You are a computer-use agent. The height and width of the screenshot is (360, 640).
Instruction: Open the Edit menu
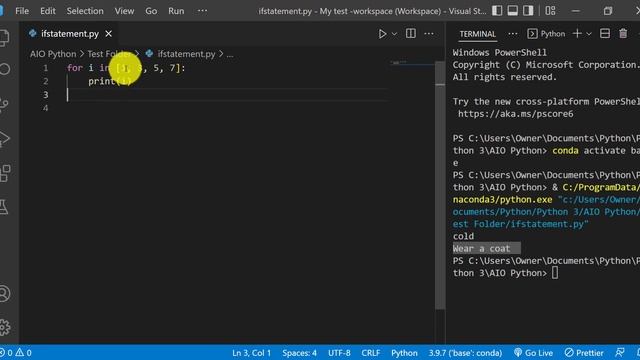(48, 11)
